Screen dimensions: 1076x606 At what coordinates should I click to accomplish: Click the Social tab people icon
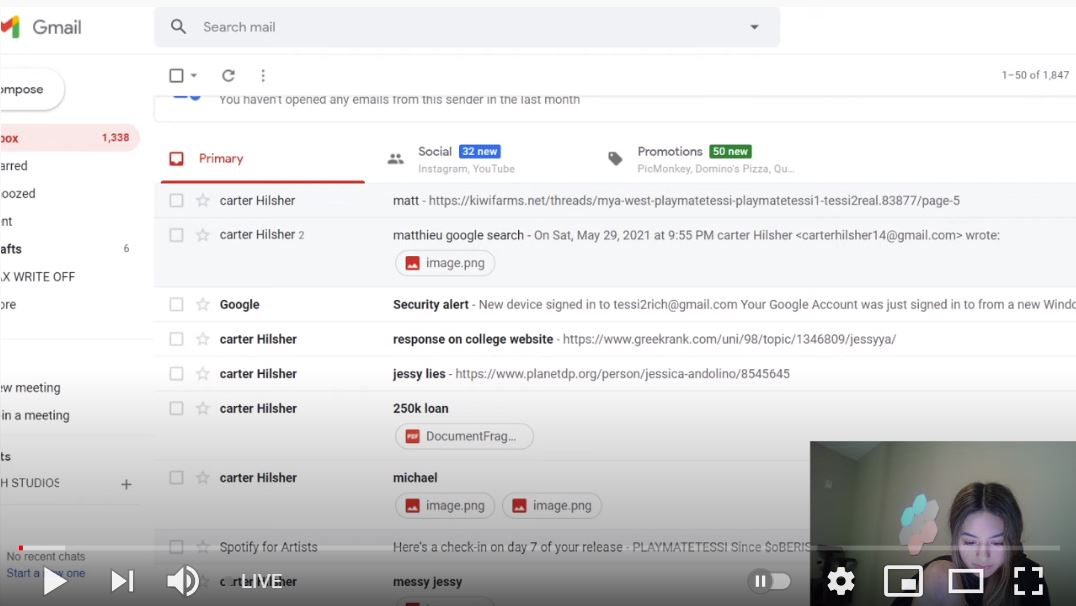pyautogui.click(x=395, y=159)
